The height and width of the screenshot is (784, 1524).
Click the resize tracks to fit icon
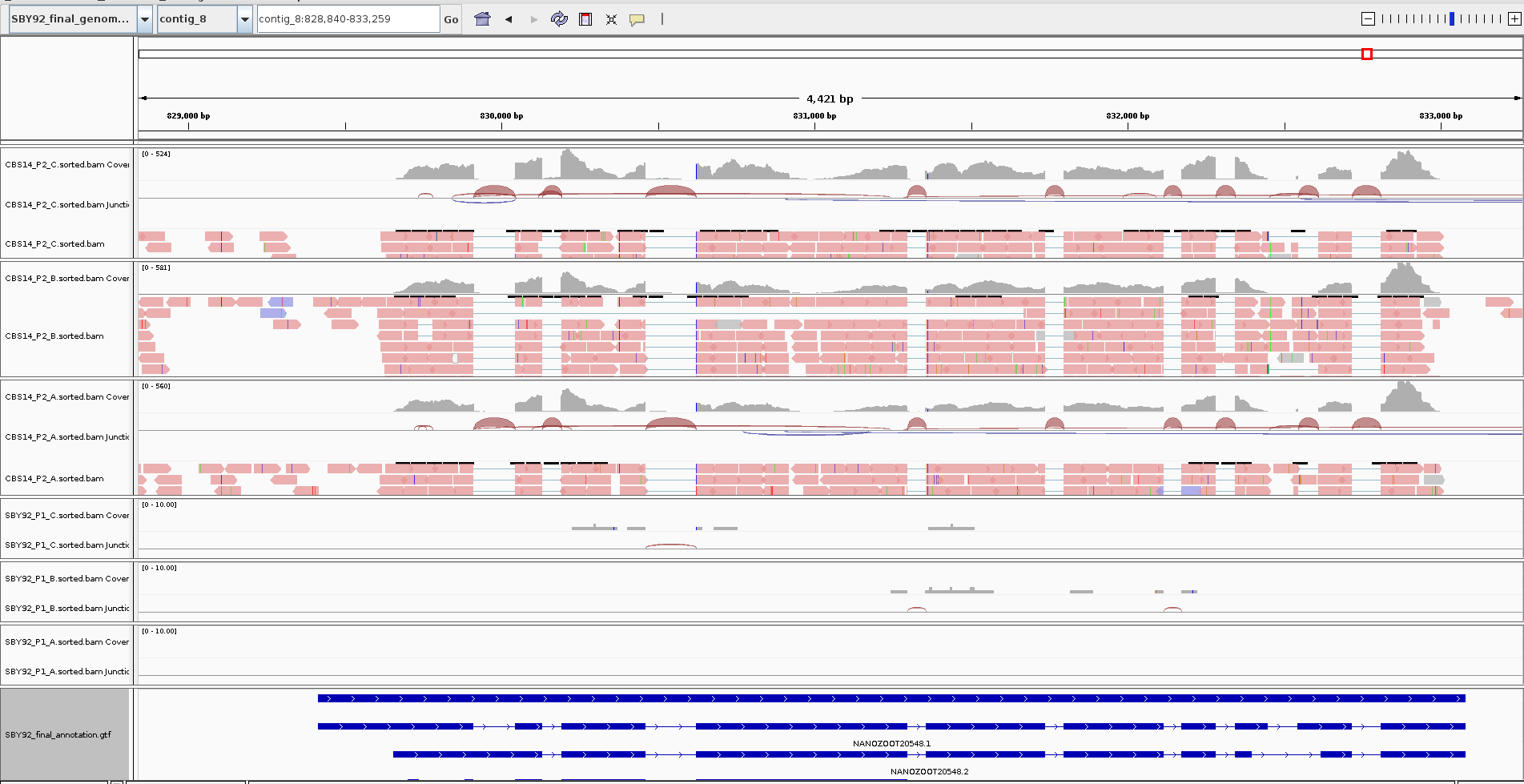(x=611, y=19)
